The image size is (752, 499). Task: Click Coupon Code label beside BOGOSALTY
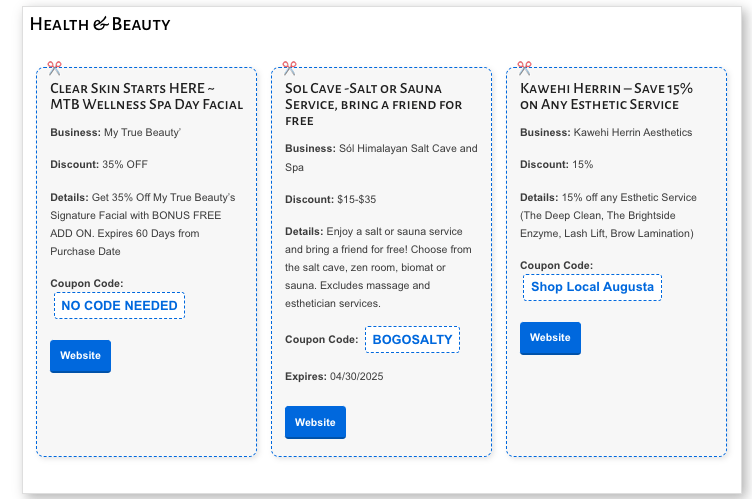tap(321, 340)
